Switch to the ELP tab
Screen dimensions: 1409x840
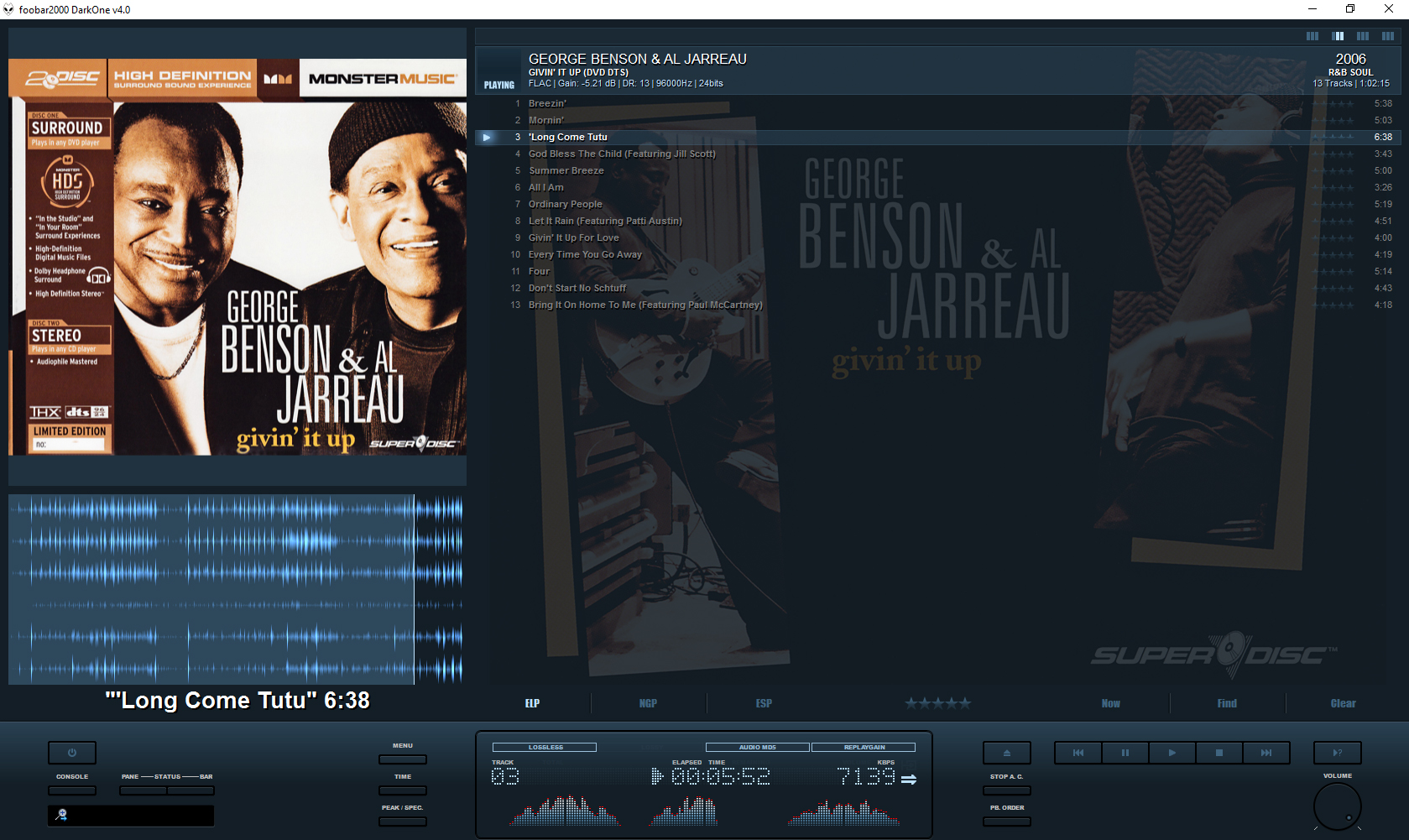533,703
